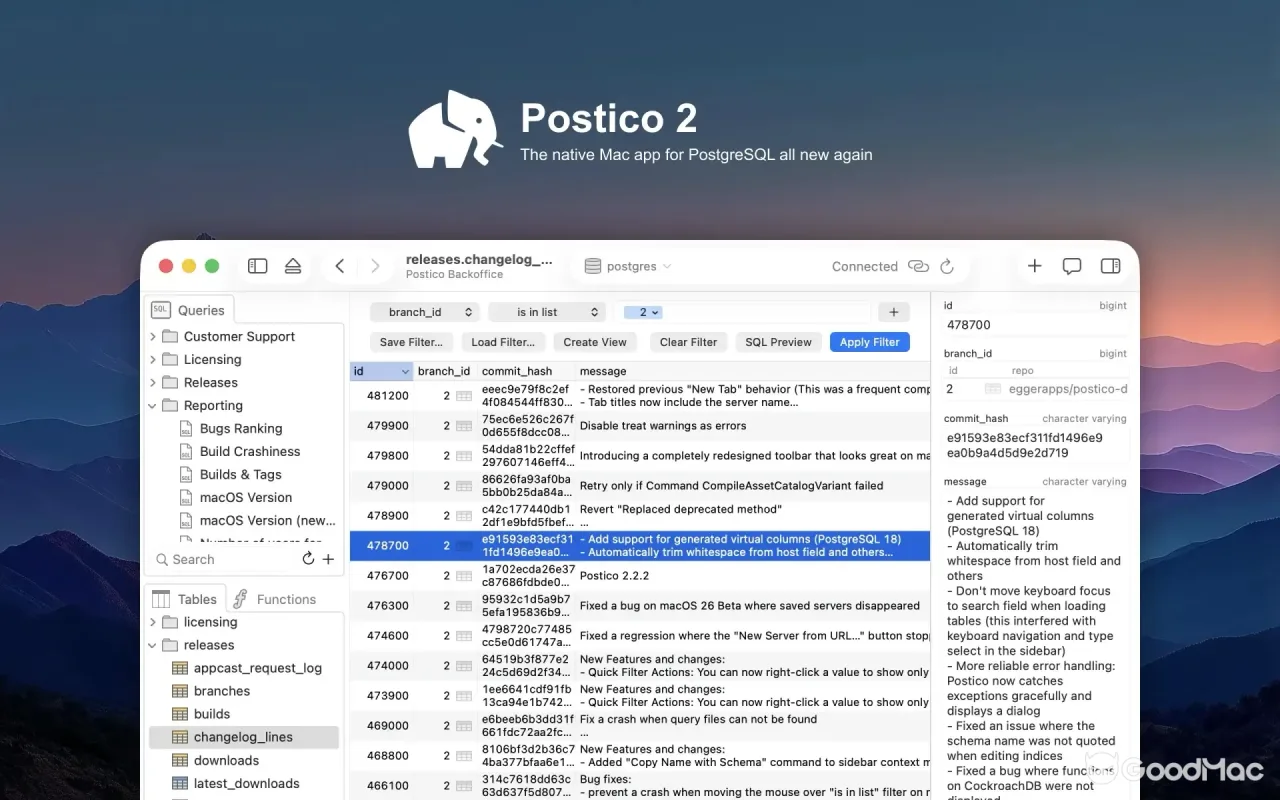Switch to the Queries tab
This screenshot has width=1280, height=800.
pyautogui.click(x=189, y=310)
